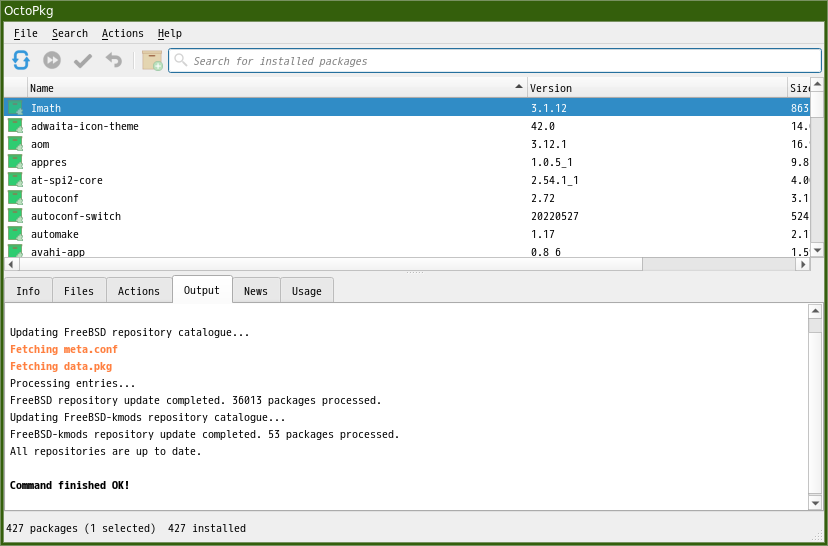This screenshot has height=546, width=828.
Task: Select the Imath package row
Action: (407, 108)
